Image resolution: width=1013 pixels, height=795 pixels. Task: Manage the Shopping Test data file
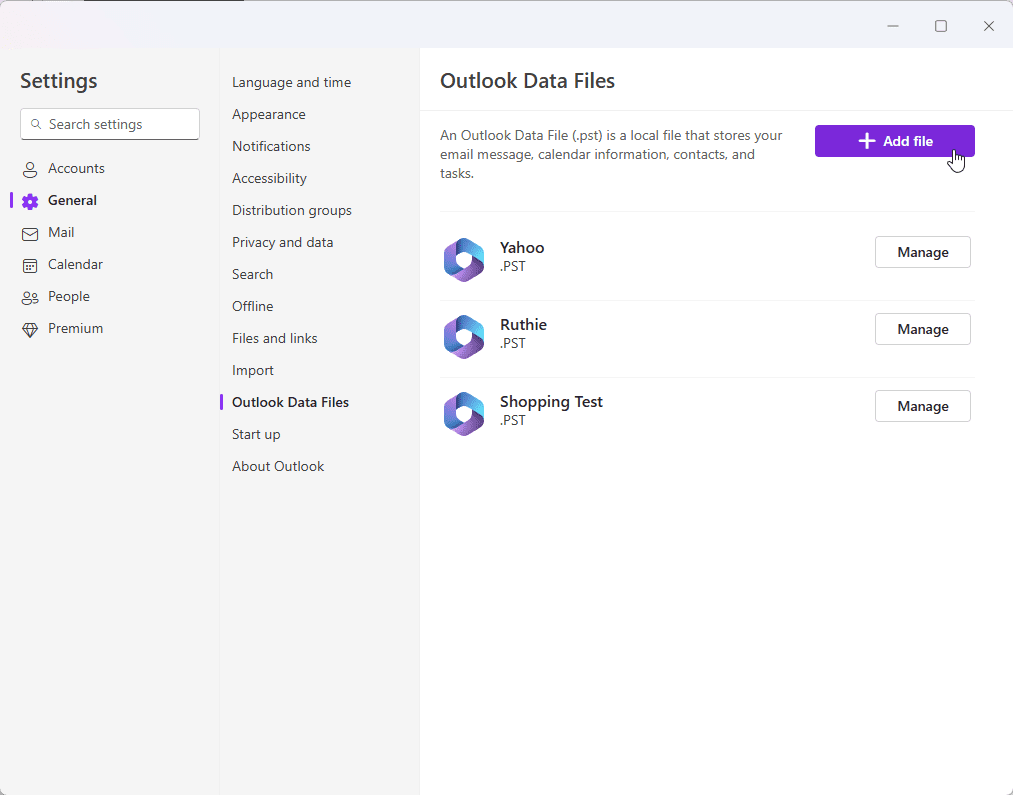pos(923,406)
